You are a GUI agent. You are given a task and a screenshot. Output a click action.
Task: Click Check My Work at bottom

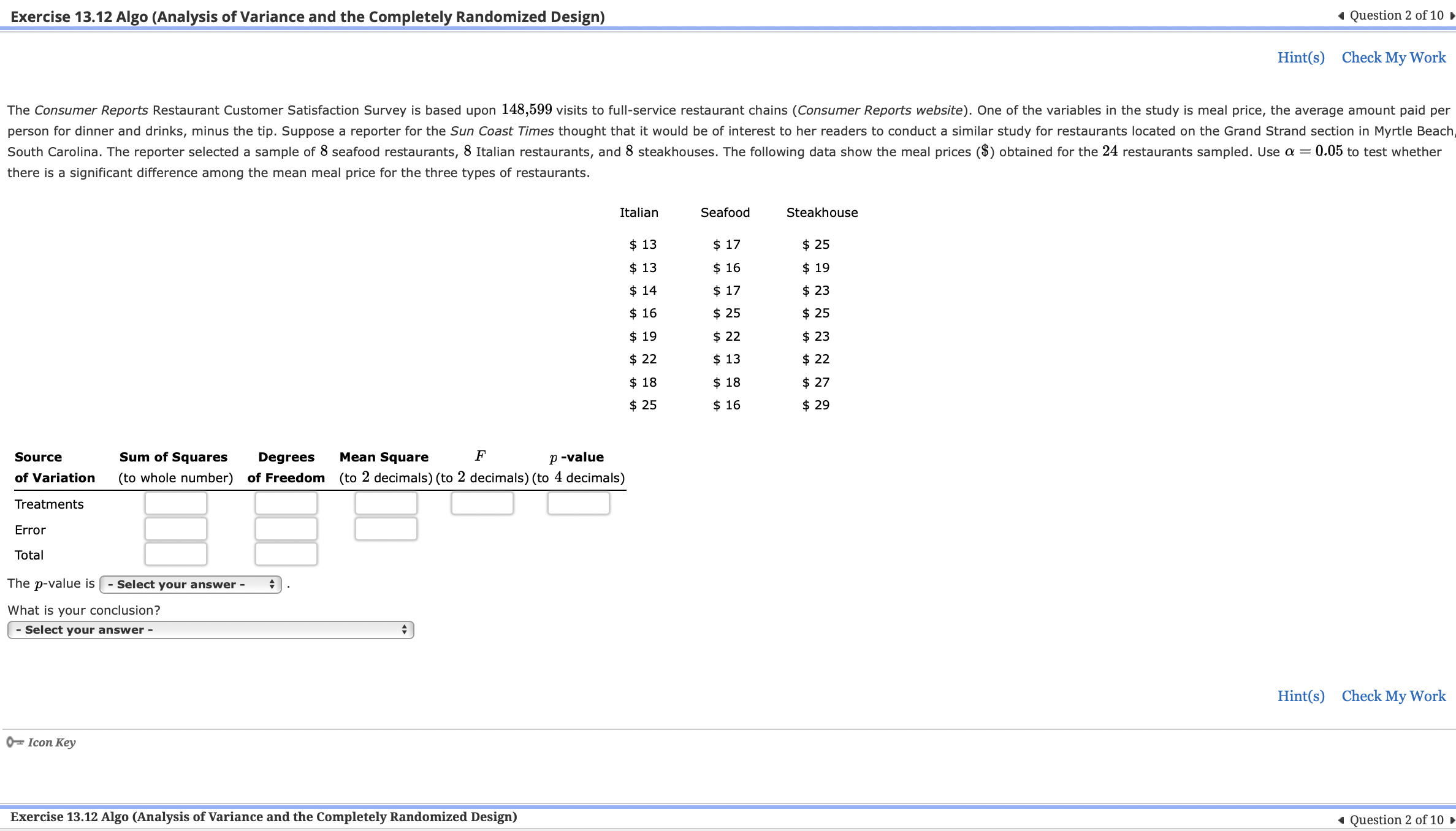[1393, 696]
